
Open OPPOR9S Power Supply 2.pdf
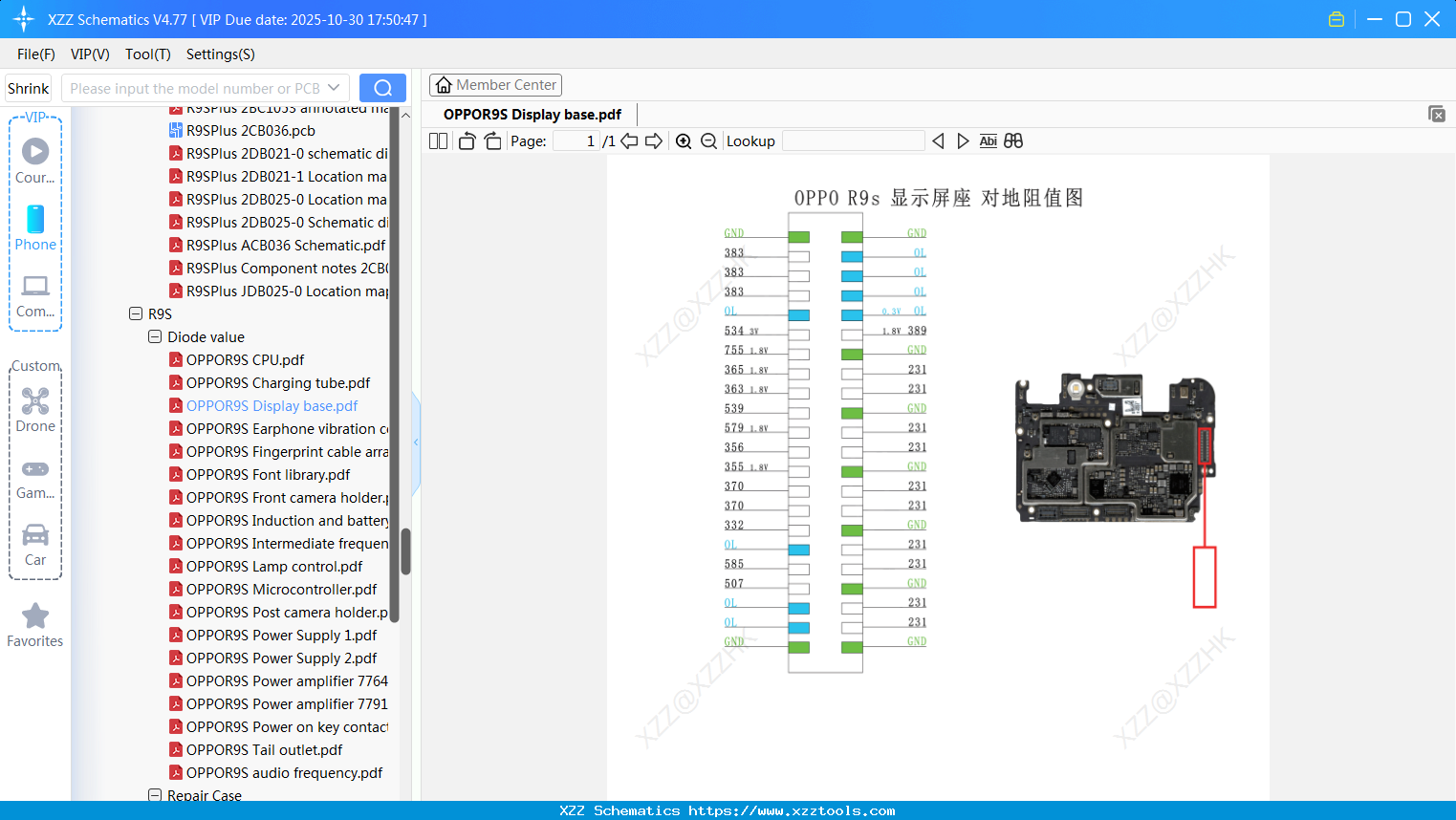[281, 658]
